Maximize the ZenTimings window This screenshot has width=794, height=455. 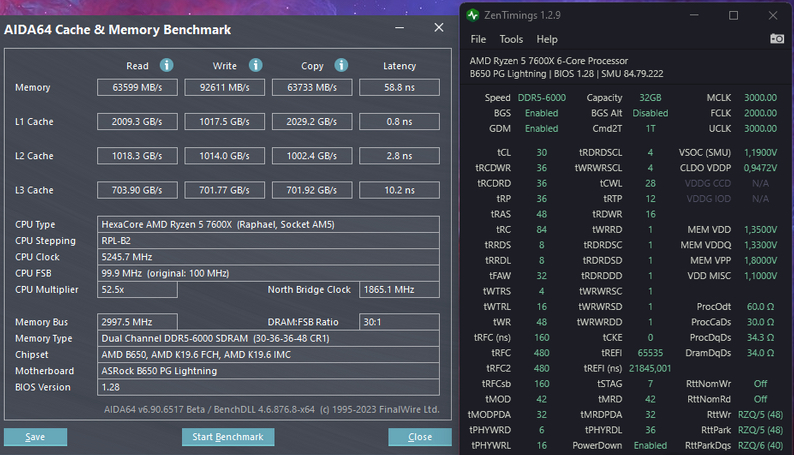(733, 15)
